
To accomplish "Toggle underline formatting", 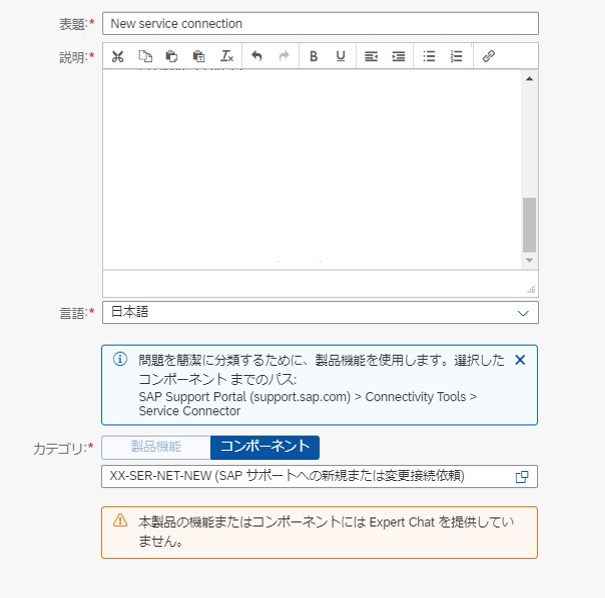I will (x=341, y=56).
